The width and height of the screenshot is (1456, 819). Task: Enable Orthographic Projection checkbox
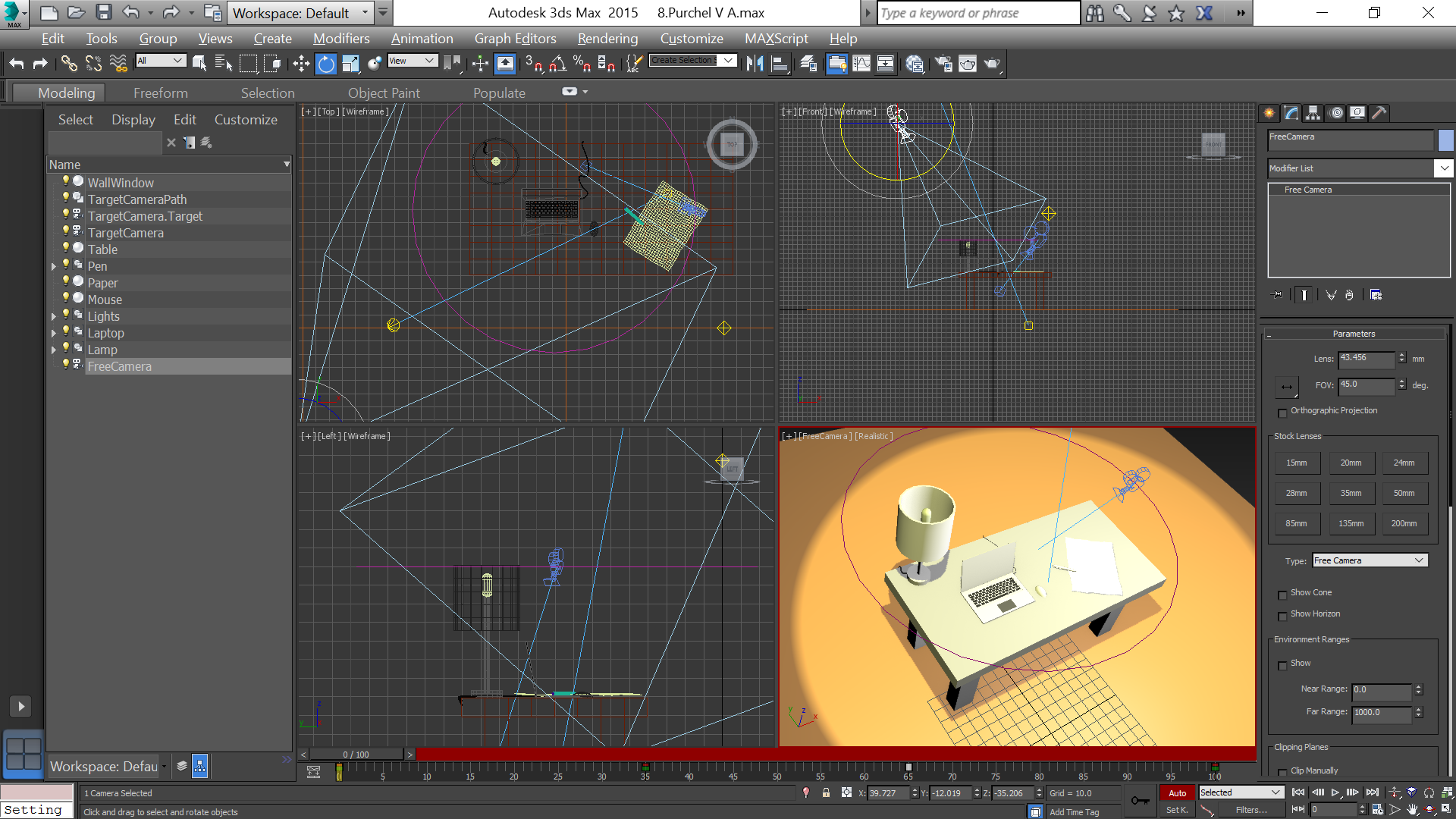(1282, 413)
